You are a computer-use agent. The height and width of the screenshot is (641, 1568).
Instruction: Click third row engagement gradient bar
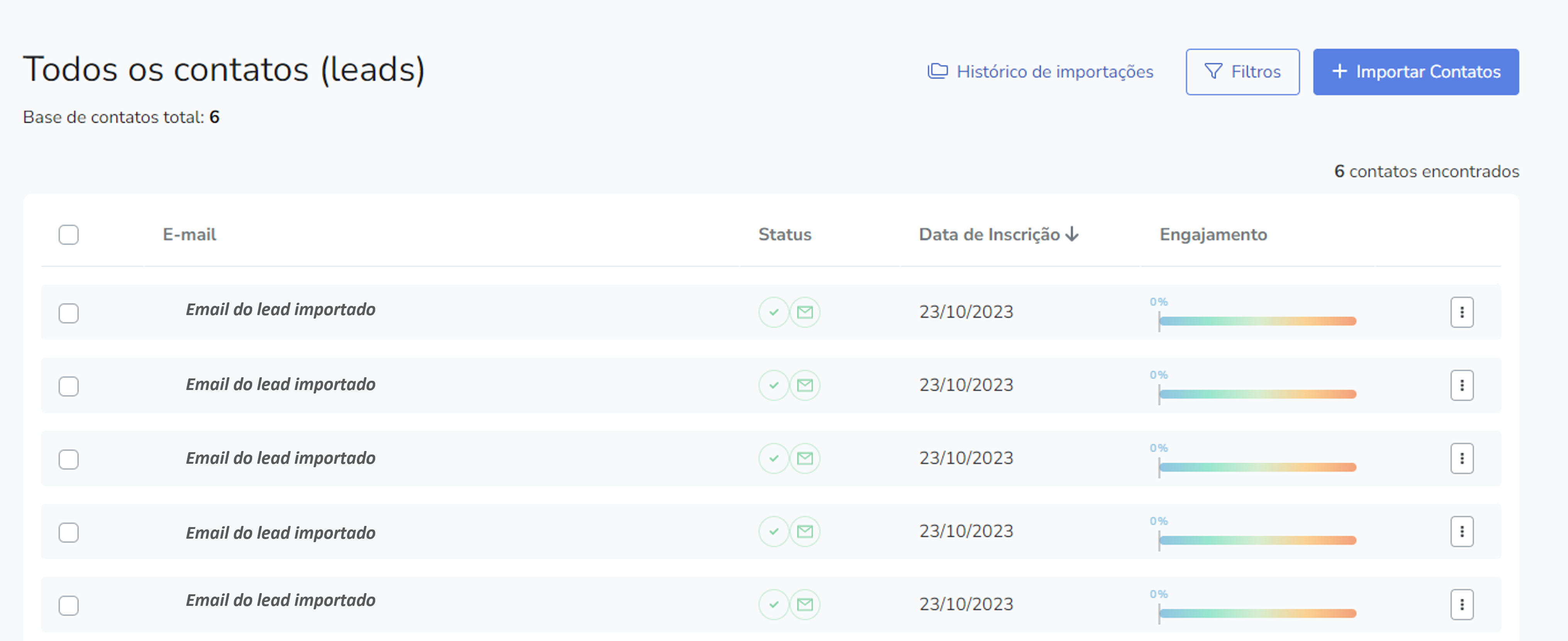1257,468
